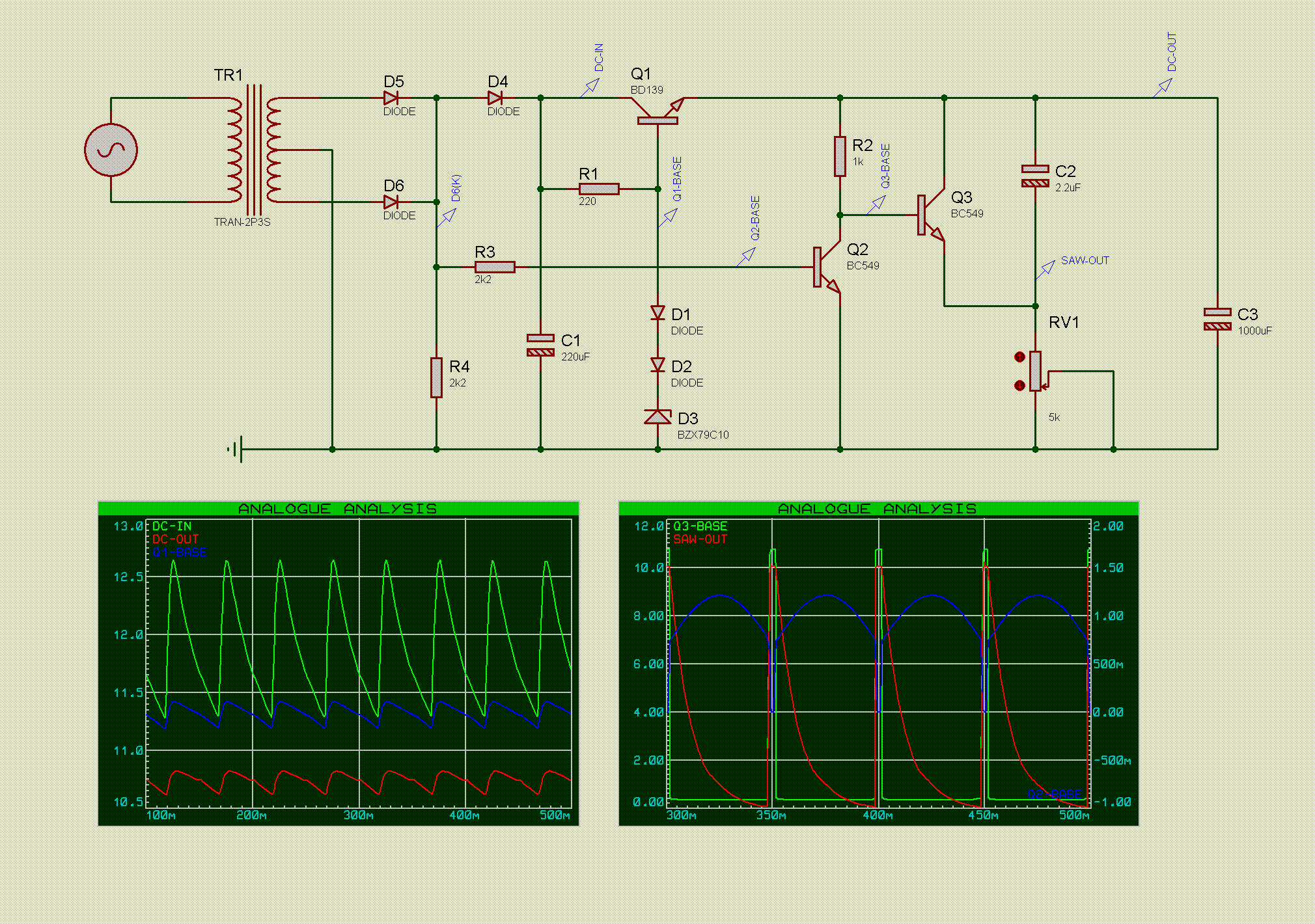1315x924 pixels.
Task: Click right graph ANALOGUE ANALYSIS title bar
Action: pyautogui.click(x=878, y=508)
